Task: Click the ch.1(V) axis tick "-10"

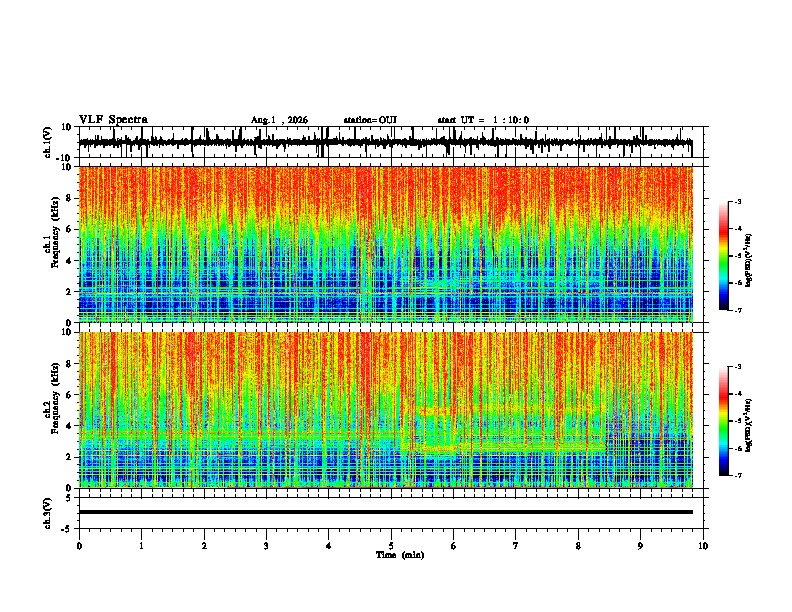Action: click(65, 158)
